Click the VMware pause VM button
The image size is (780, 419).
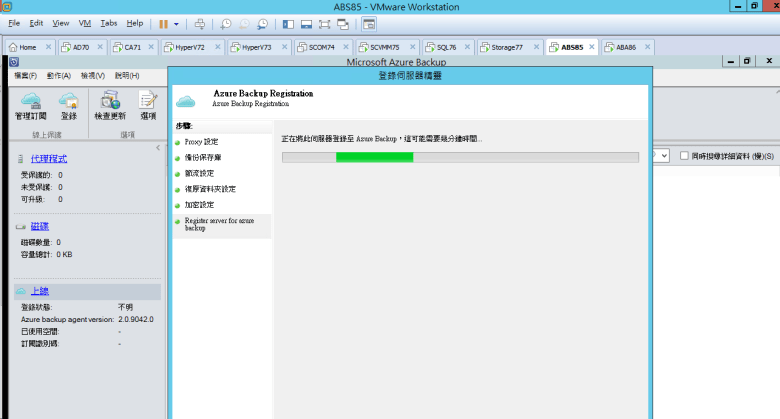162,23
